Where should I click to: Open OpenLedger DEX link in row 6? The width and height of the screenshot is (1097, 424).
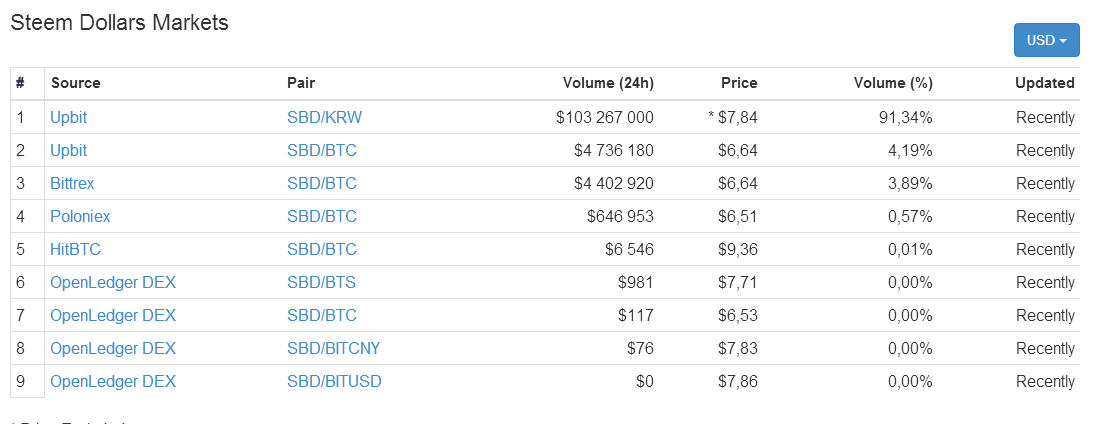113,282
